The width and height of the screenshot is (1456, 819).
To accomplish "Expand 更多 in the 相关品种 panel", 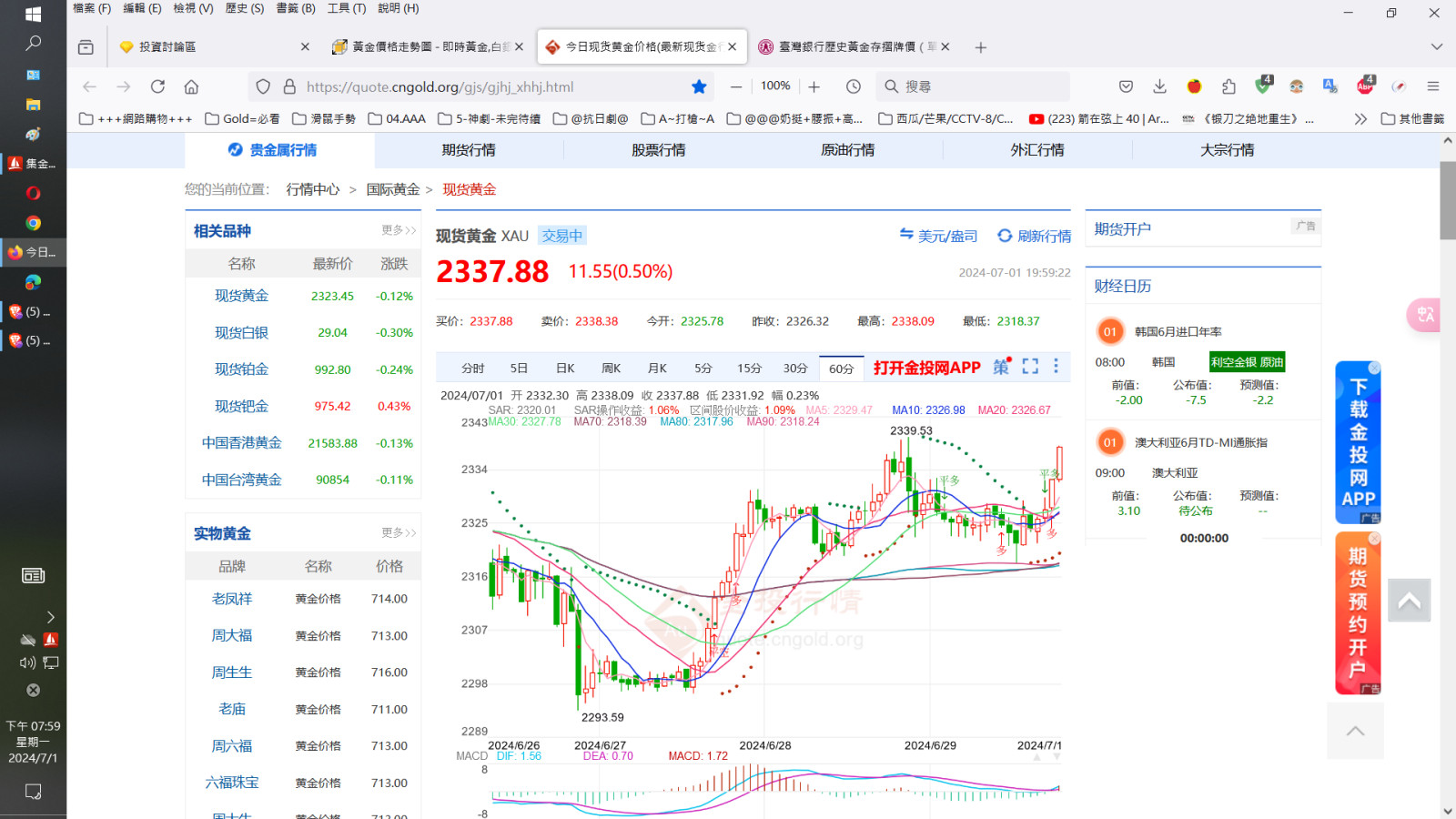I will coord(399,230).
